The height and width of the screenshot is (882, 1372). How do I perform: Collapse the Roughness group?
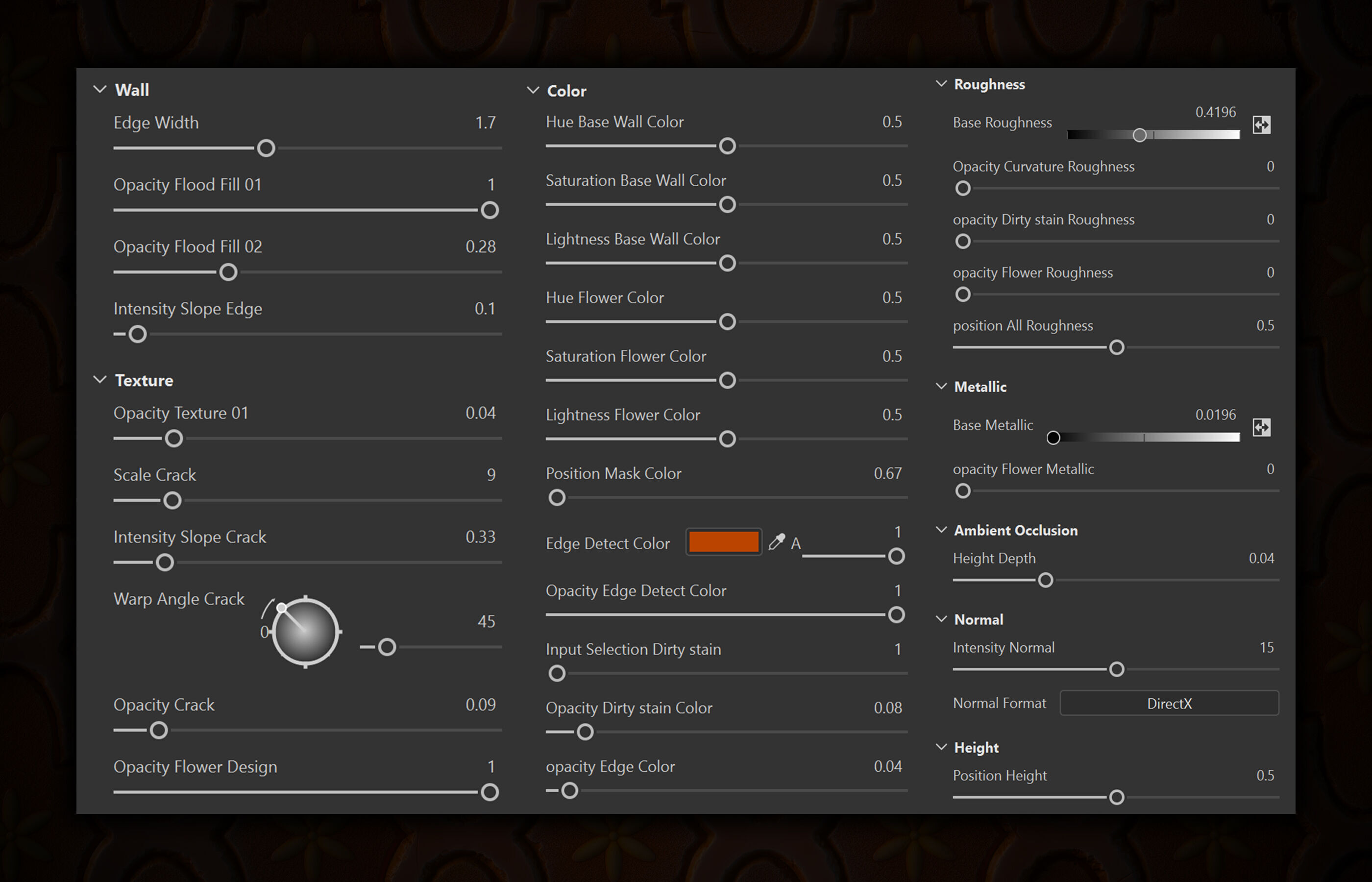[x=941, y=84]
